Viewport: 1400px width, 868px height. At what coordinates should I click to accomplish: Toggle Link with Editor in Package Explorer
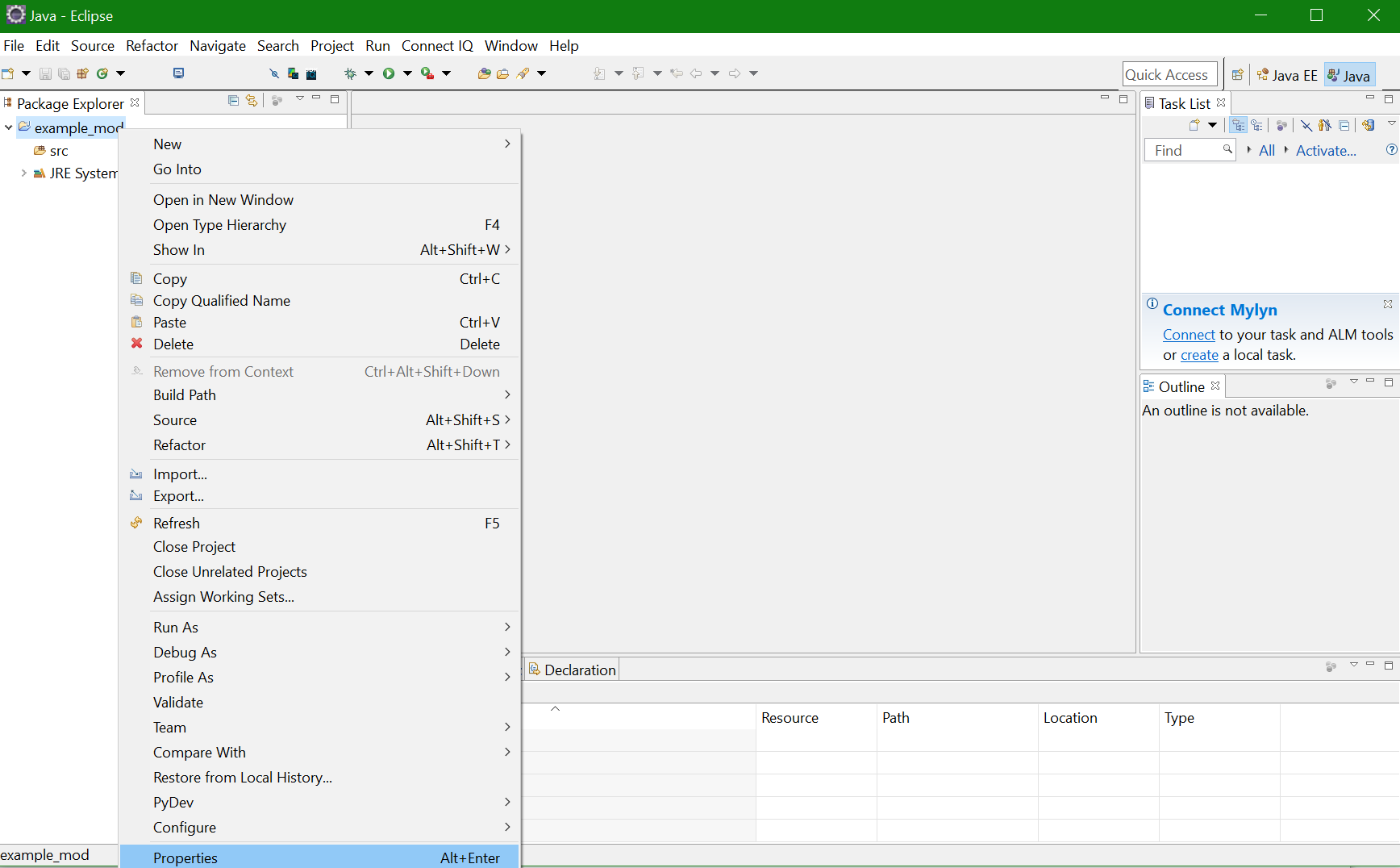click(x=252, y=101)
